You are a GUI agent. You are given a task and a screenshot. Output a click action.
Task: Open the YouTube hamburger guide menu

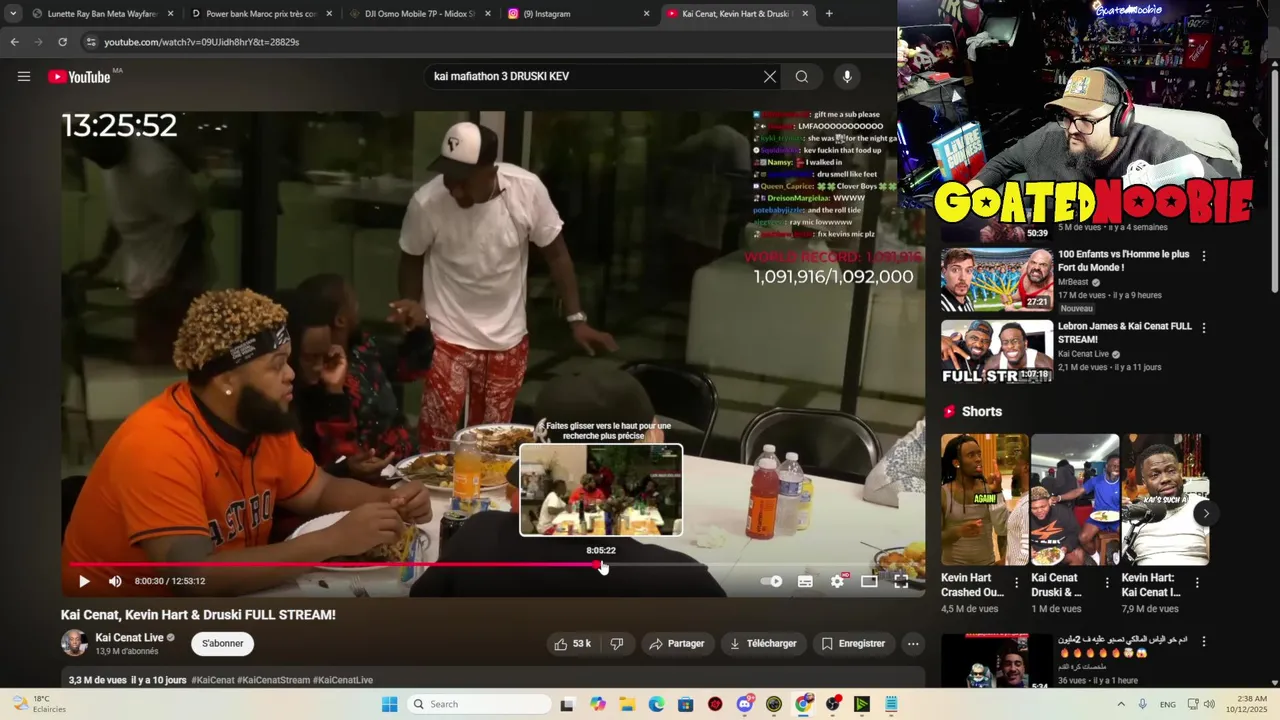(24, 76)
